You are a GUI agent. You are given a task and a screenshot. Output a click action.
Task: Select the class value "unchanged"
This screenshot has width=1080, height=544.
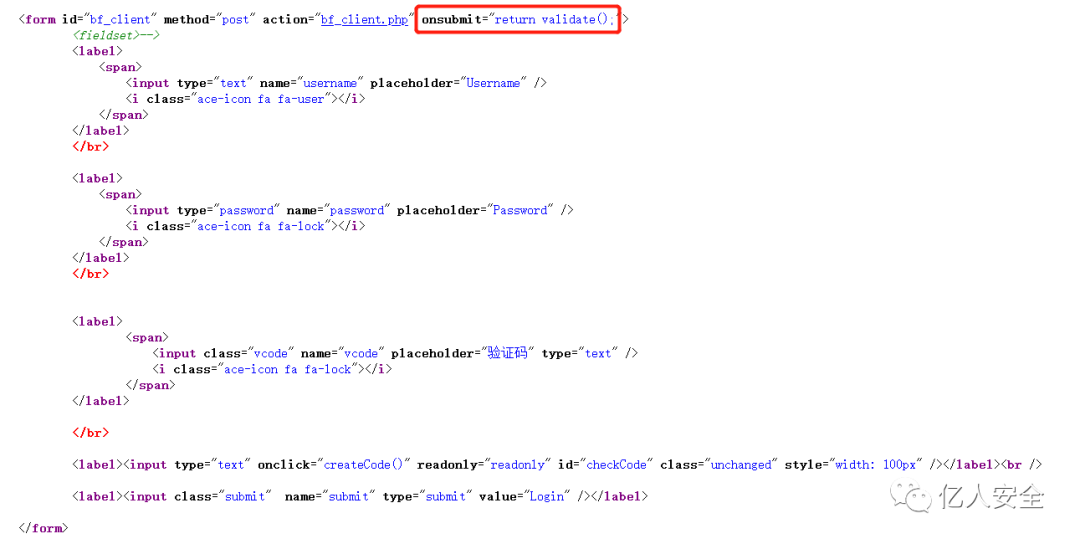pyautogui.click(x=741, y=465)
